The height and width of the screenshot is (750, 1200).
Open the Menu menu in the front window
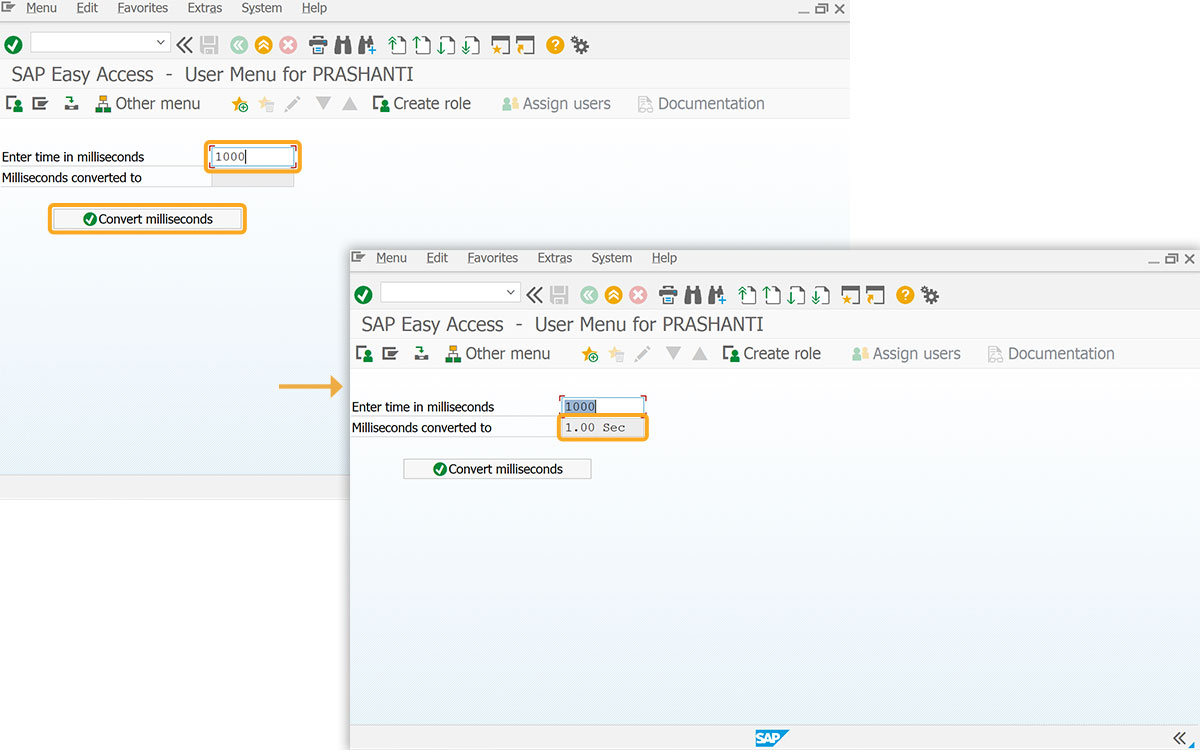pos(391,258)
